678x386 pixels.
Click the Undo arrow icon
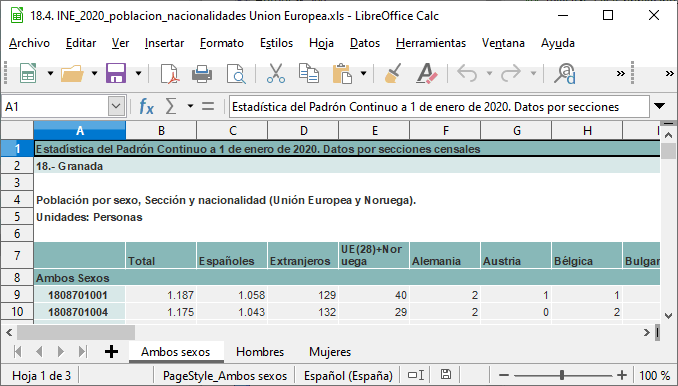[x=467, y=73]
